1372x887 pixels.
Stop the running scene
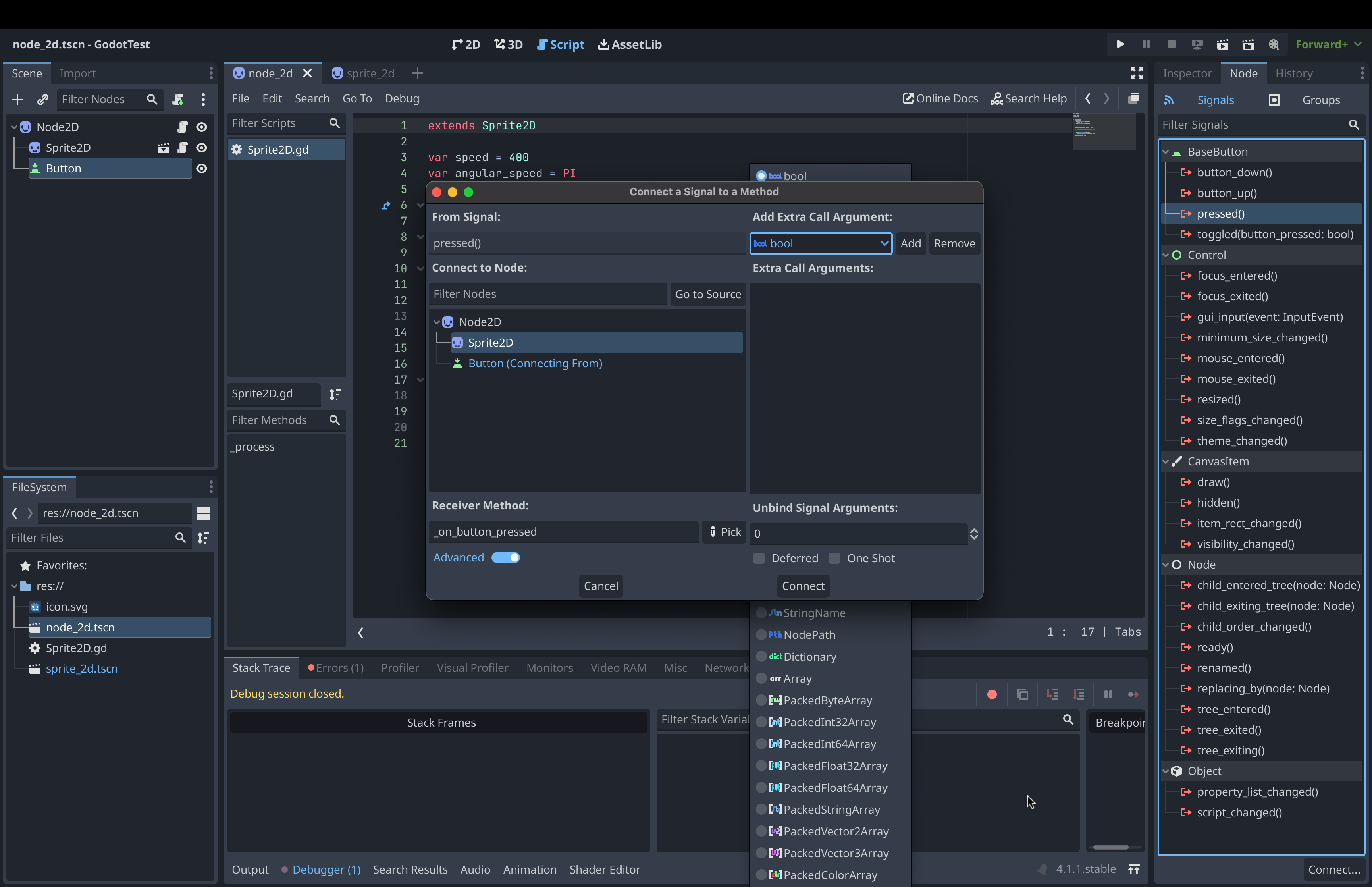pyautogui.click(x=1172, y=44)
